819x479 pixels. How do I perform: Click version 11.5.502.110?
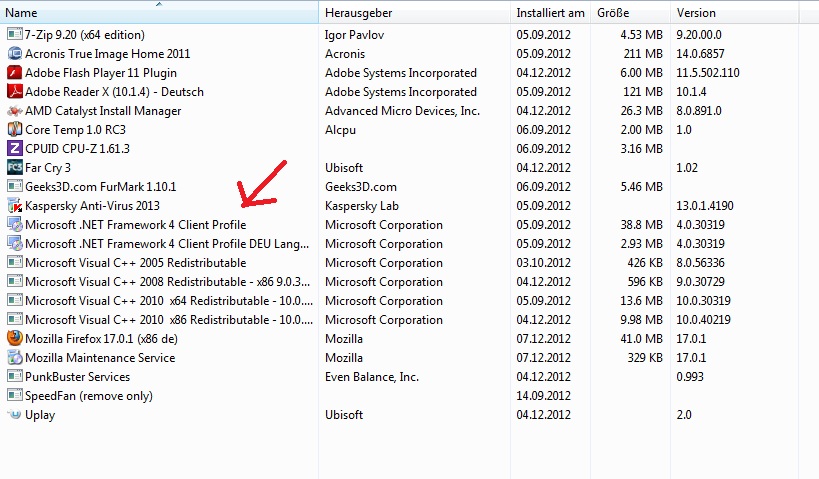[708, 73]
